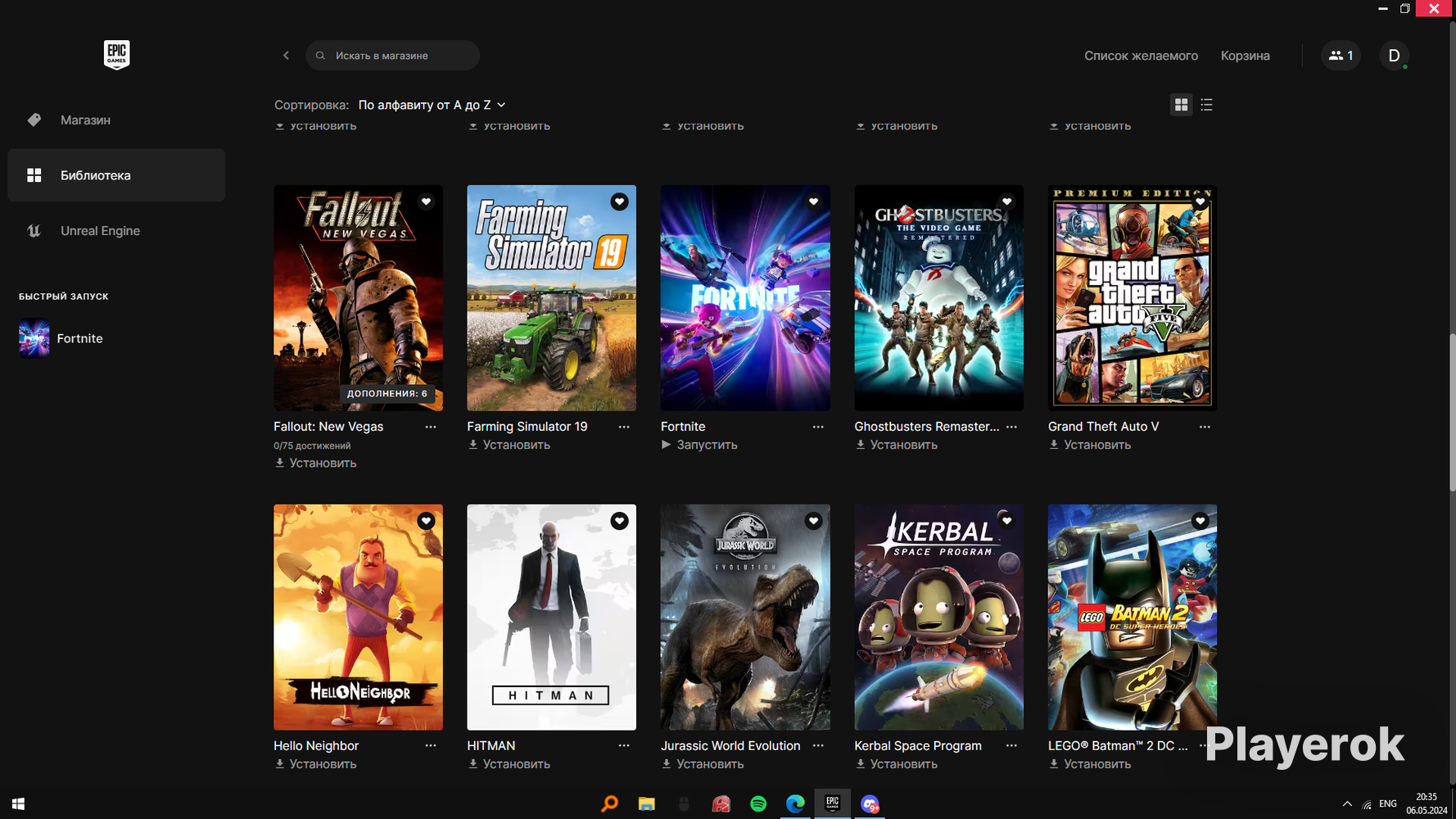Open Spotify from the taskbar
The image size is (1456, 819).
(x=758, y=804)
